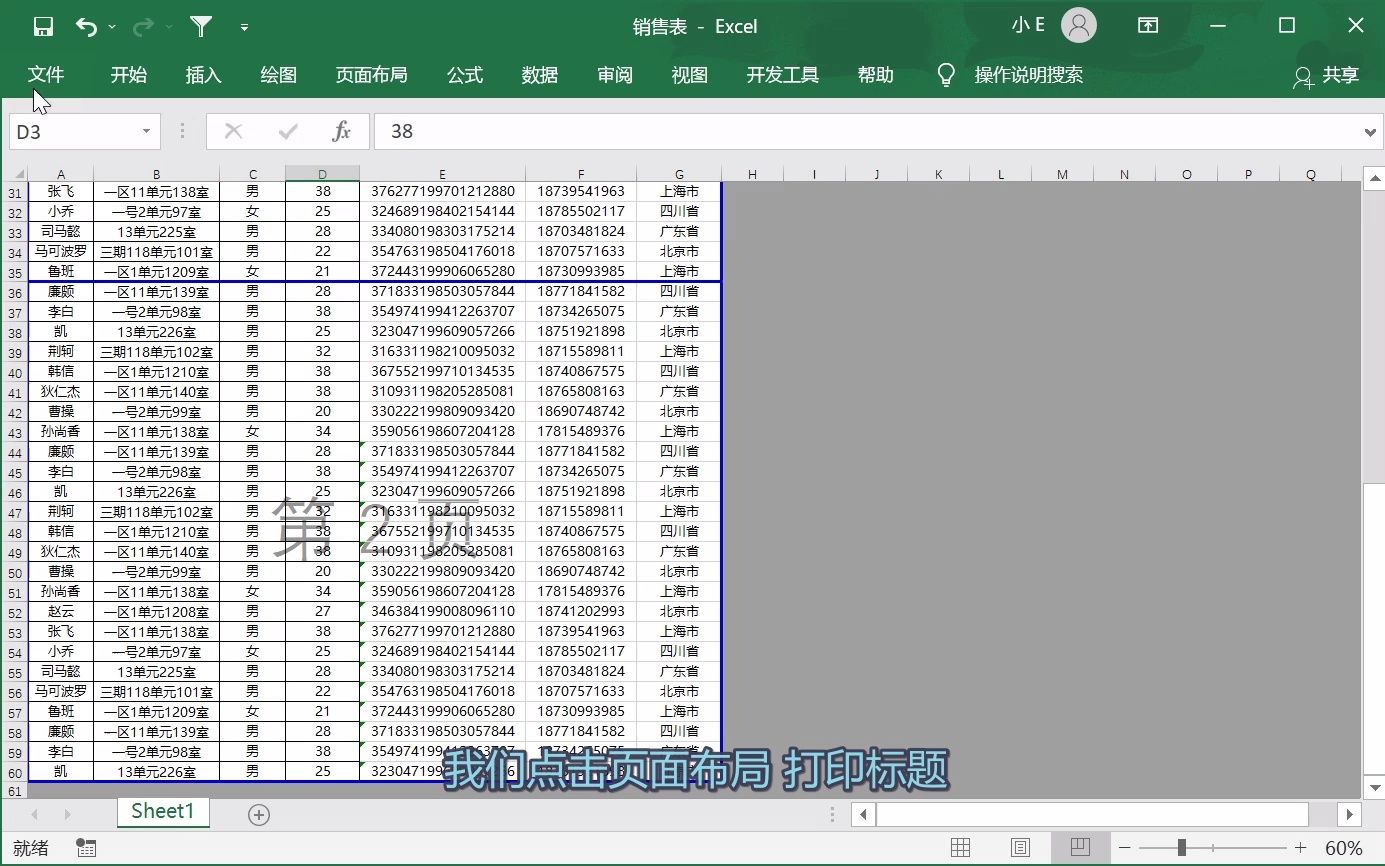Select column D header
The width and height of the screenshot is (1385, 866).
pos(322,174)
